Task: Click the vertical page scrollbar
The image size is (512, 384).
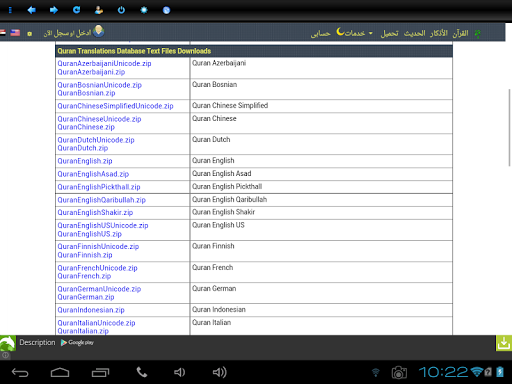Action: (x=509, y=127)
